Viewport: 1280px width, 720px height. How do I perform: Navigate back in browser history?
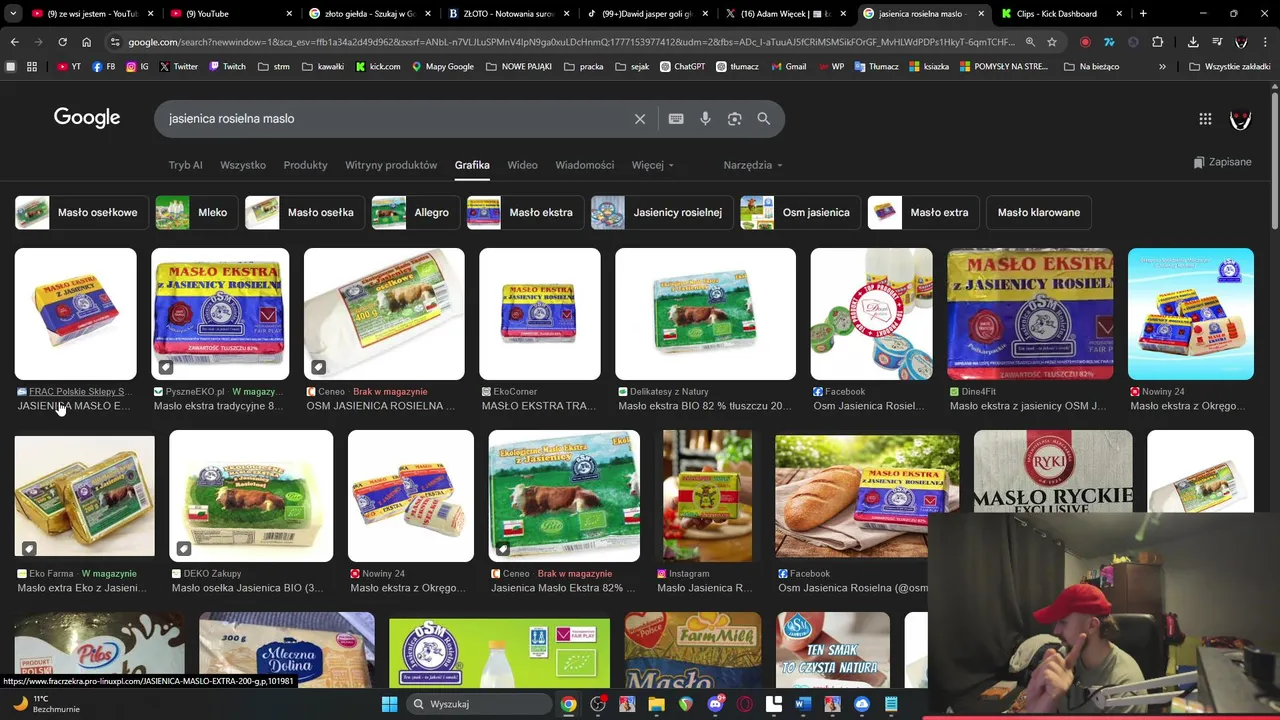(x=14, y=42)
